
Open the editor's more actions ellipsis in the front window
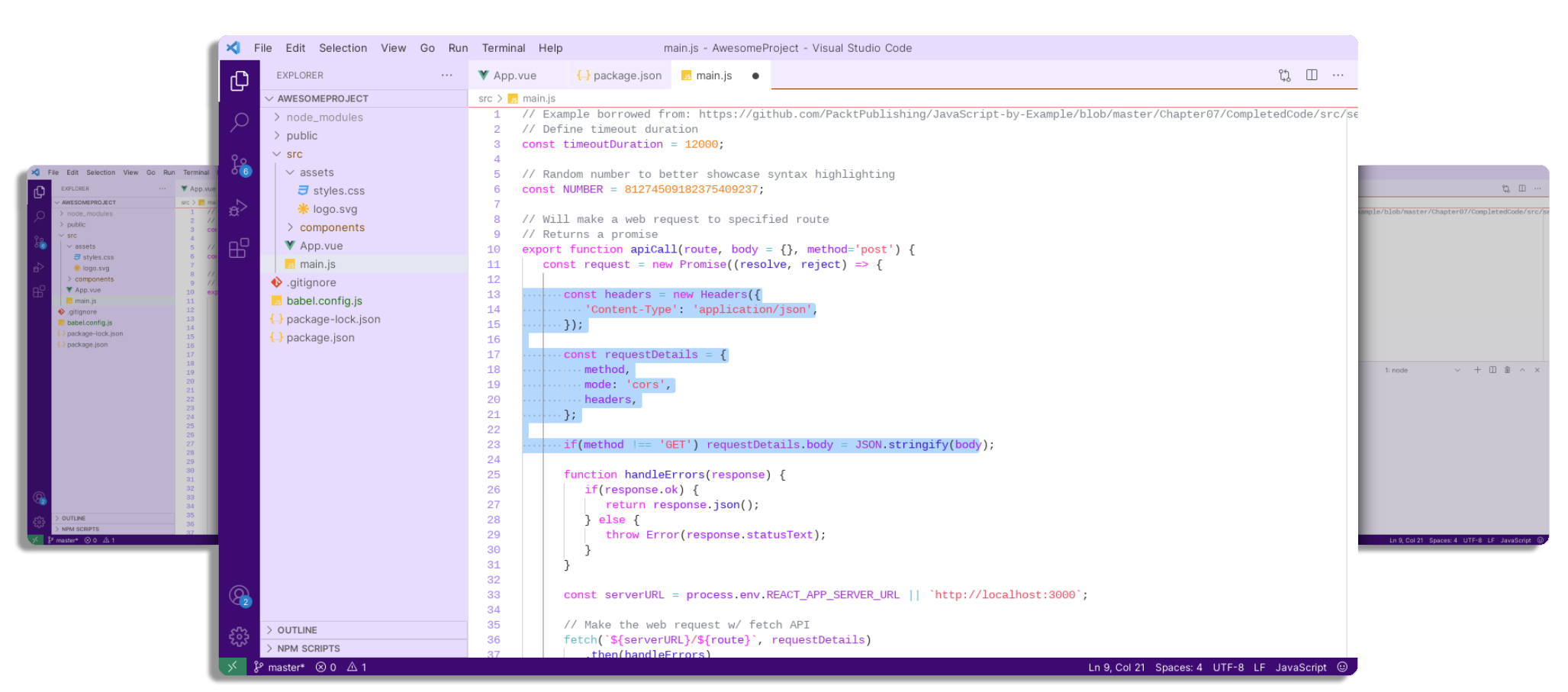coord(1338,75)
